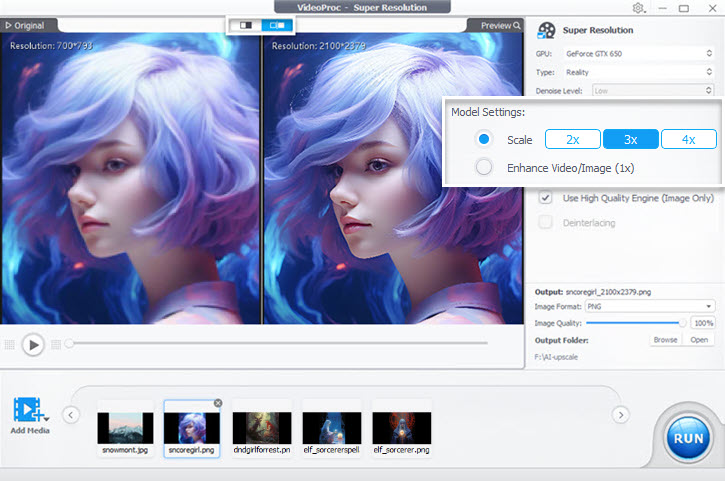Toggle Use High Quality Engine checkbox
This screenshot has width=725, height=481.
tap(546, 198)
